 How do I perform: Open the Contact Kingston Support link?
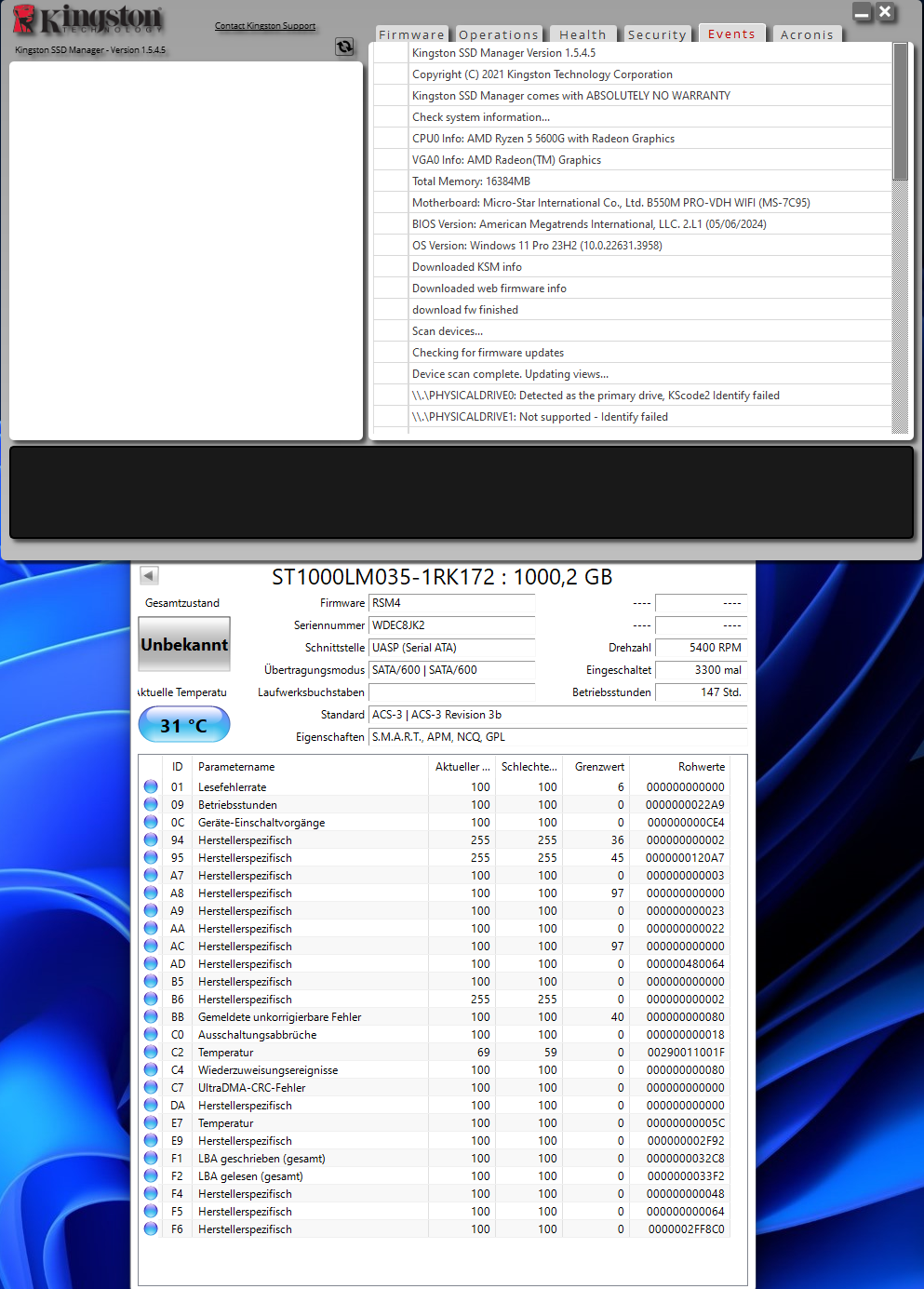pyautogui.click(x=265, y=26)
